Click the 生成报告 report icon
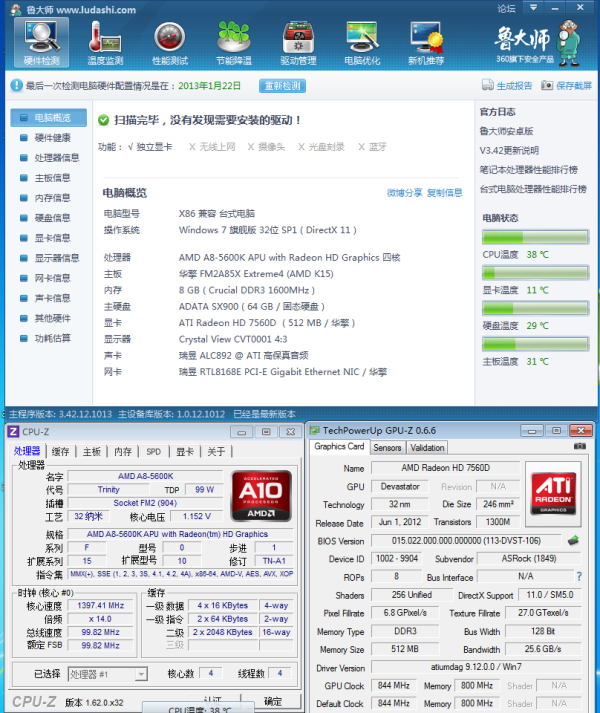 pos(488,85)
